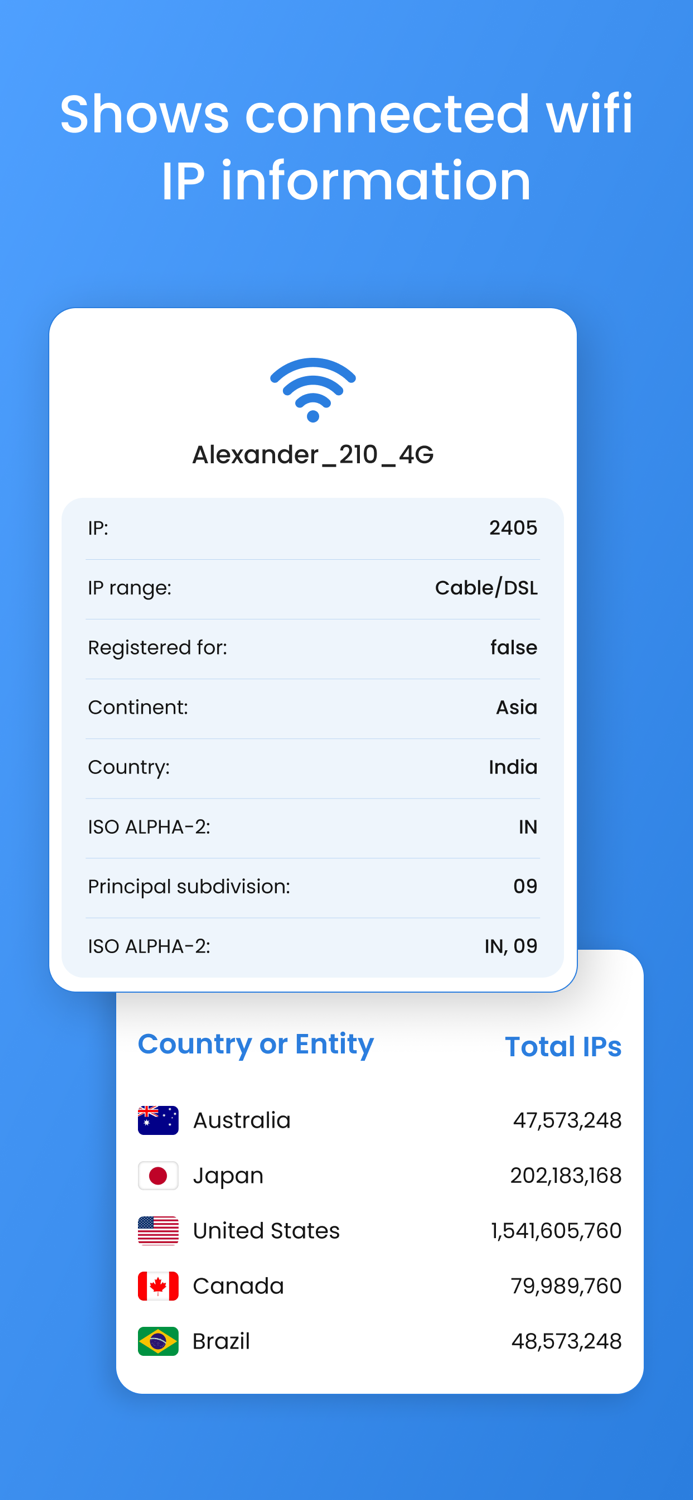693x1500 pixels.
Task: Collapse the connected WiFi info panel
Action: [312, 648]
